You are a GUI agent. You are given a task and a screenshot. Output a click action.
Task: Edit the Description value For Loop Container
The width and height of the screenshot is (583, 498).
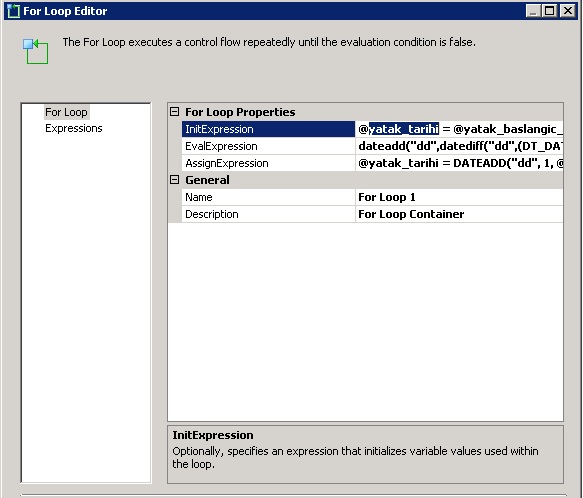(459, 214)
